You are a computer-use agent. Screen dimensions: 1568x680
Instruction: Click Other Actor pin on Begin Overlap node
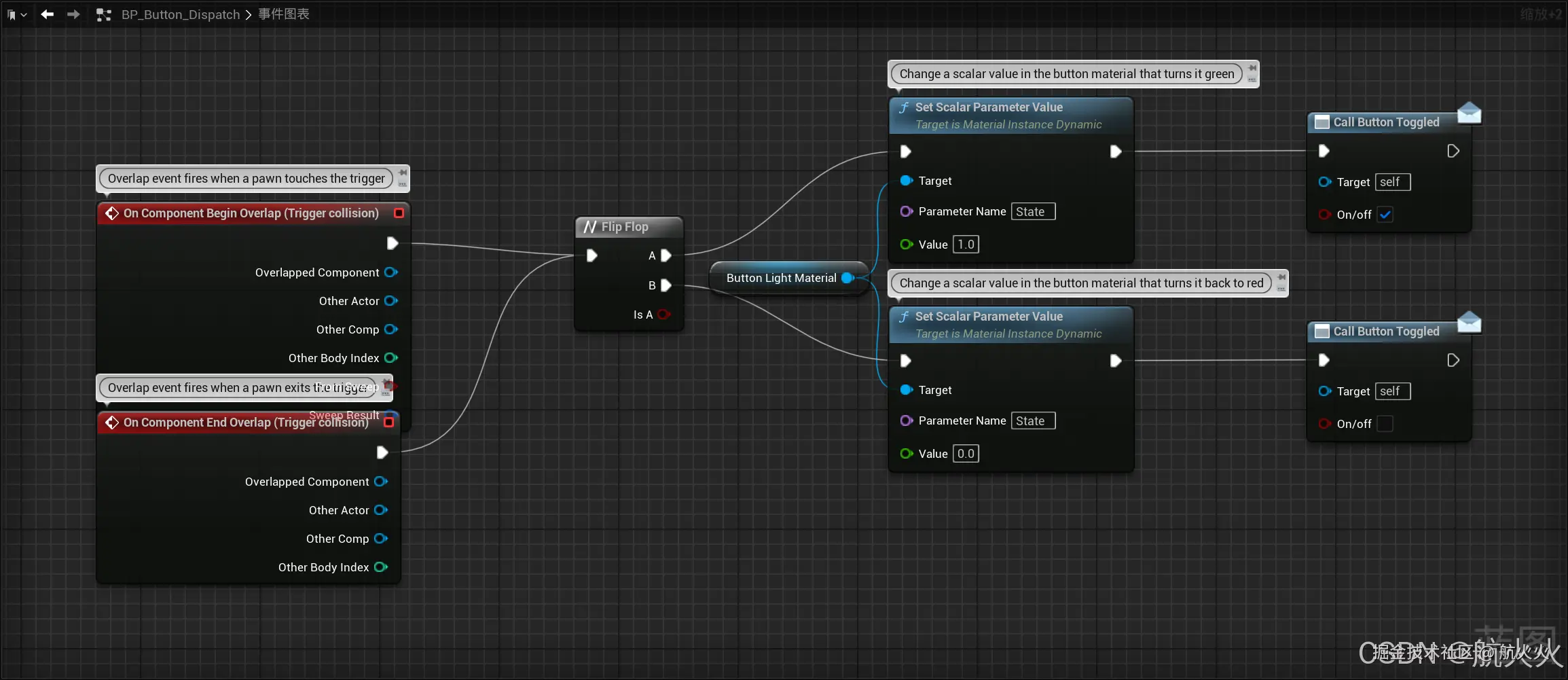coord(391,301)
